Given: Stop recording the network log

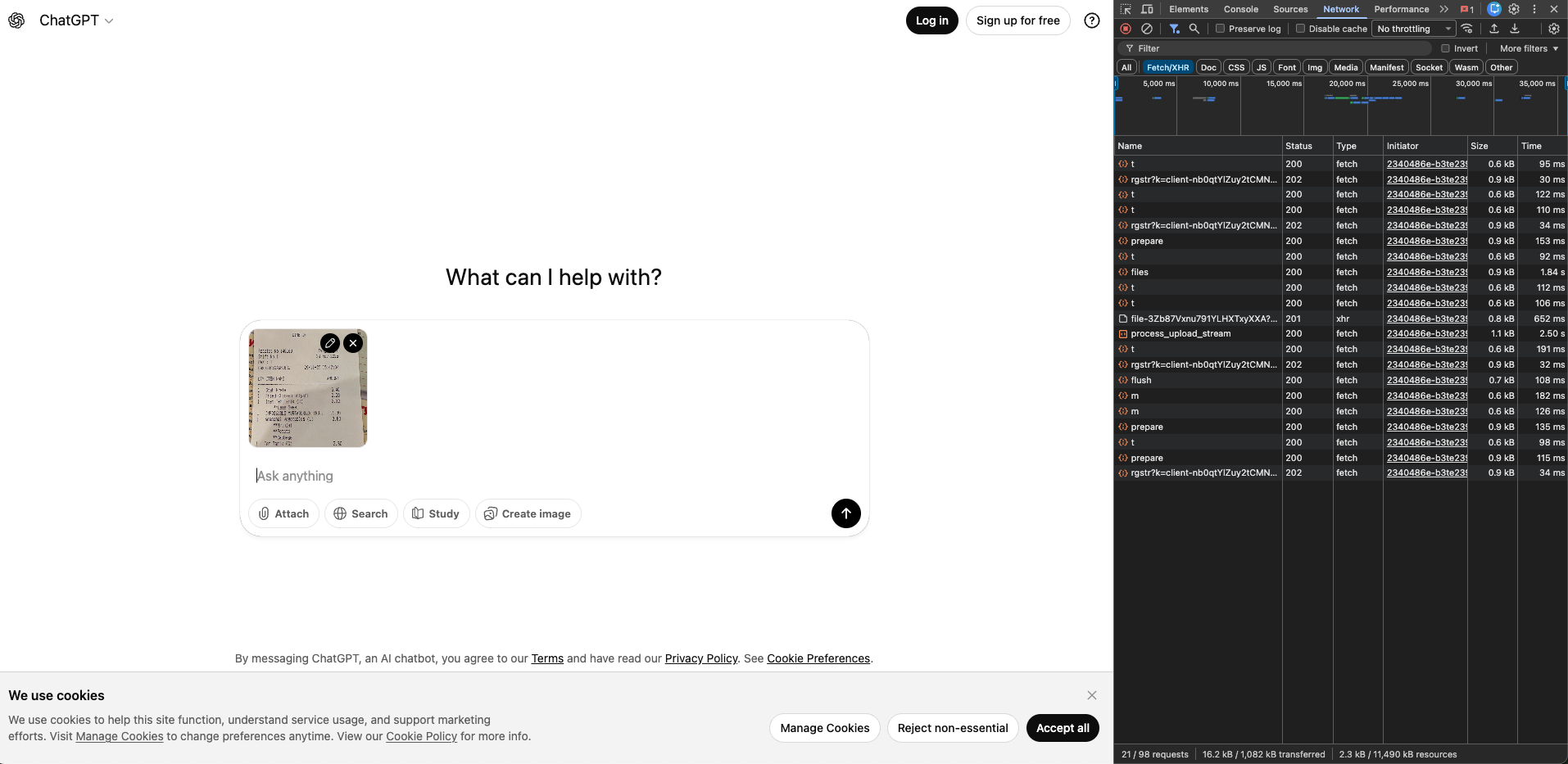Looking at the screenshot, I should click(1125, 28).
